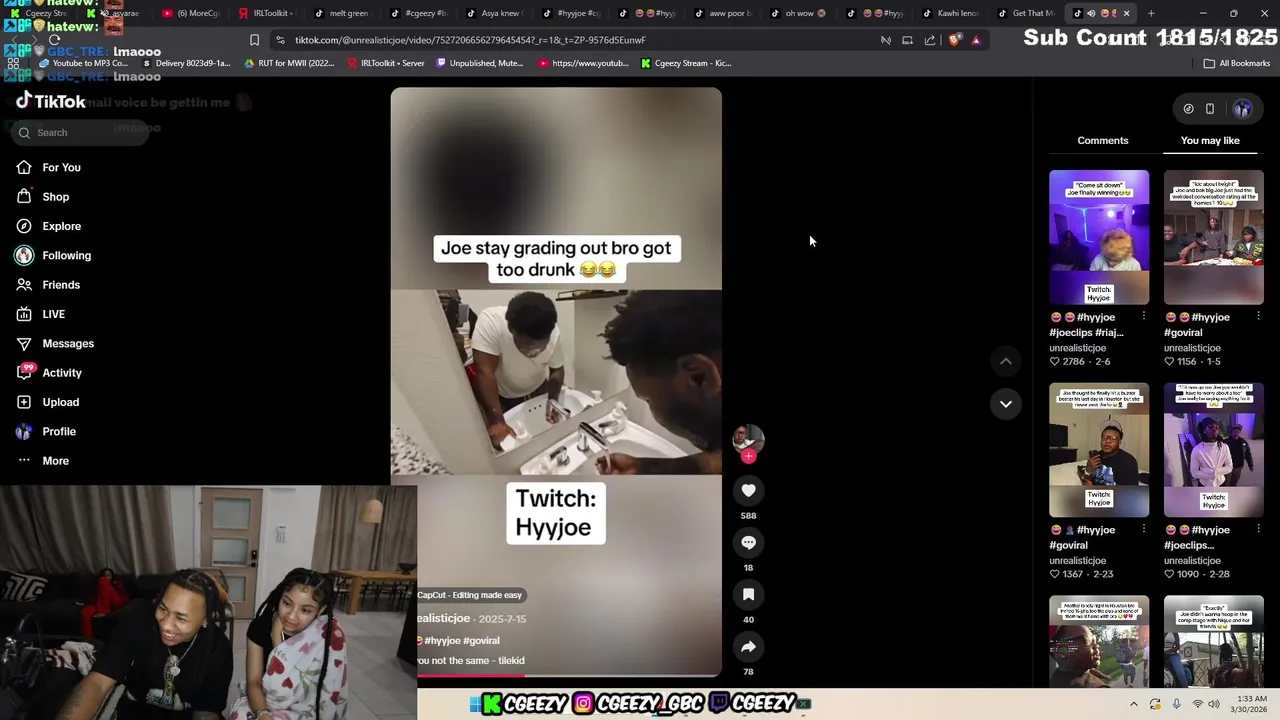The width and height of the screenshot is (1280, 720).
Task: Mute the audio on the active tab
Action: coord(1091,13)
